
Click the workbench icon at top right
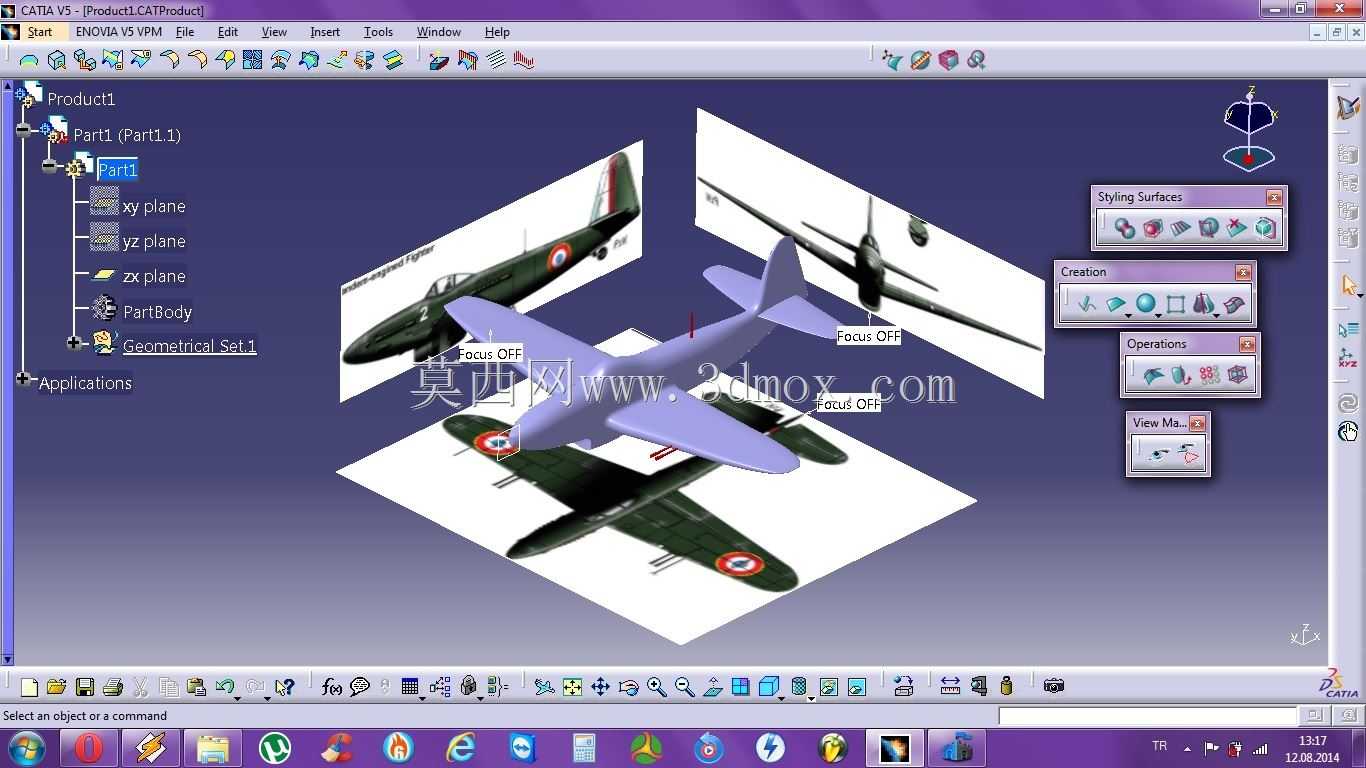(x=1348, y=107)
